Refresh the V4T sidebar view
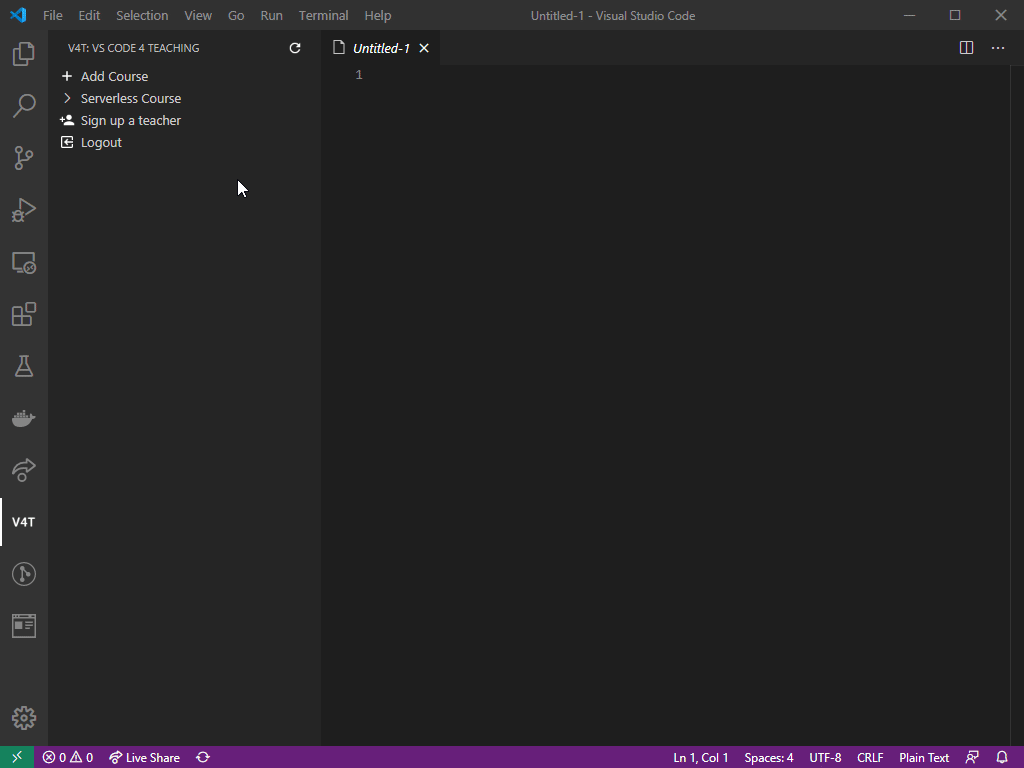 (295, 48)
